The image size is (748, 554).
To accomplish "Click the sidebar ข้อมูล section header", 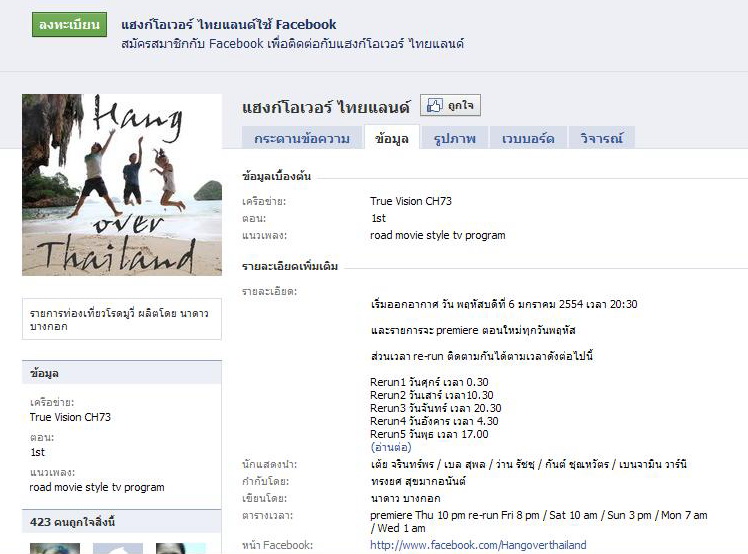I will point(122,373).
